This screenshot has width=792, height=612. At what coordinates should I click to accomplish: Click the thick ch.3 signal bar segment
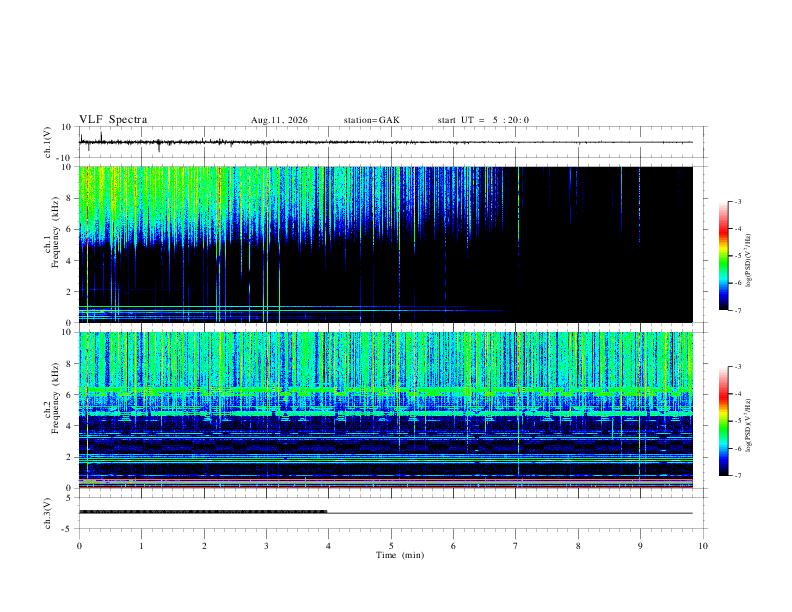click(203, 512)
